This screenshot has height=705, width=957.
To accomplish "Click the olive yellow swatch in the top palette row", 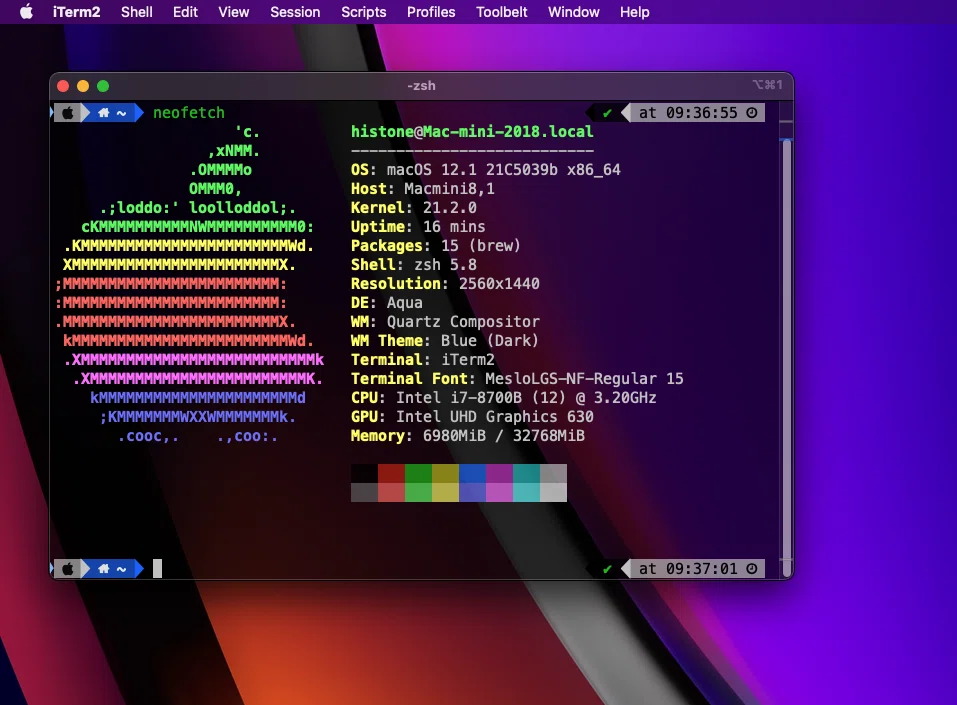I will tap(446, 474).
